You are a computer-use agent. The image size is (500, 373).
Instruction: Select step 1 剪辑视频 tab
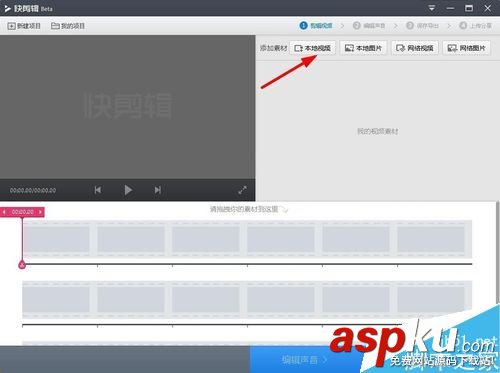(x=316, y=25)
